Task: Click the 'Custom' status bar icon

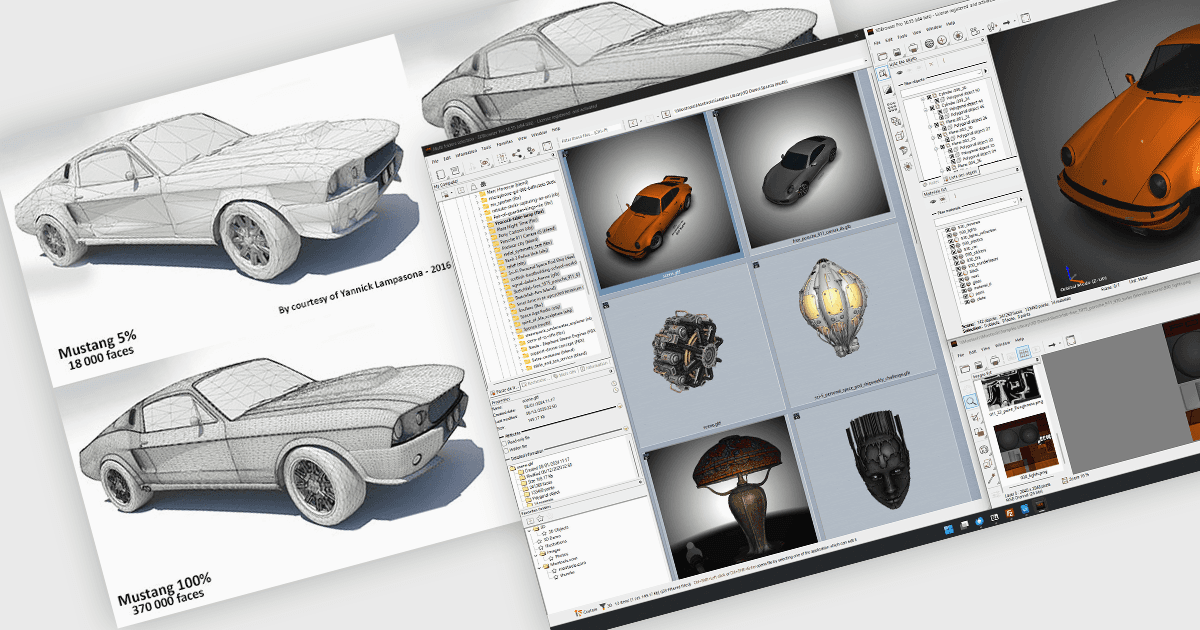Action: 585,612
